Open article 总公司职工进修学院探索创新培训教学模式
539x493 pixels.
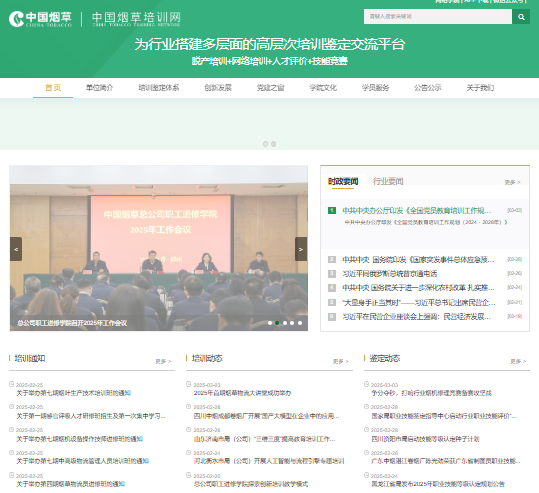(251, 484)
